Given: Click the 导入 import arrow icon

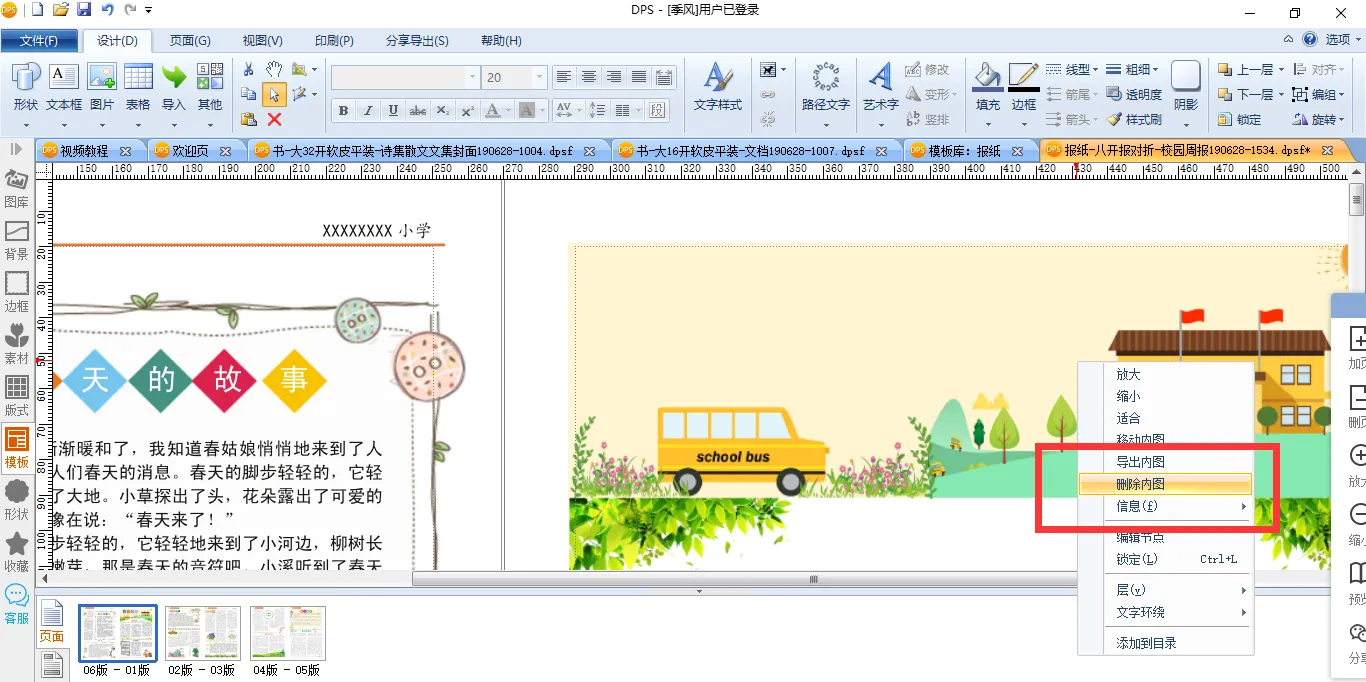Looking at the screenshot, I should (x=174, y=79).
